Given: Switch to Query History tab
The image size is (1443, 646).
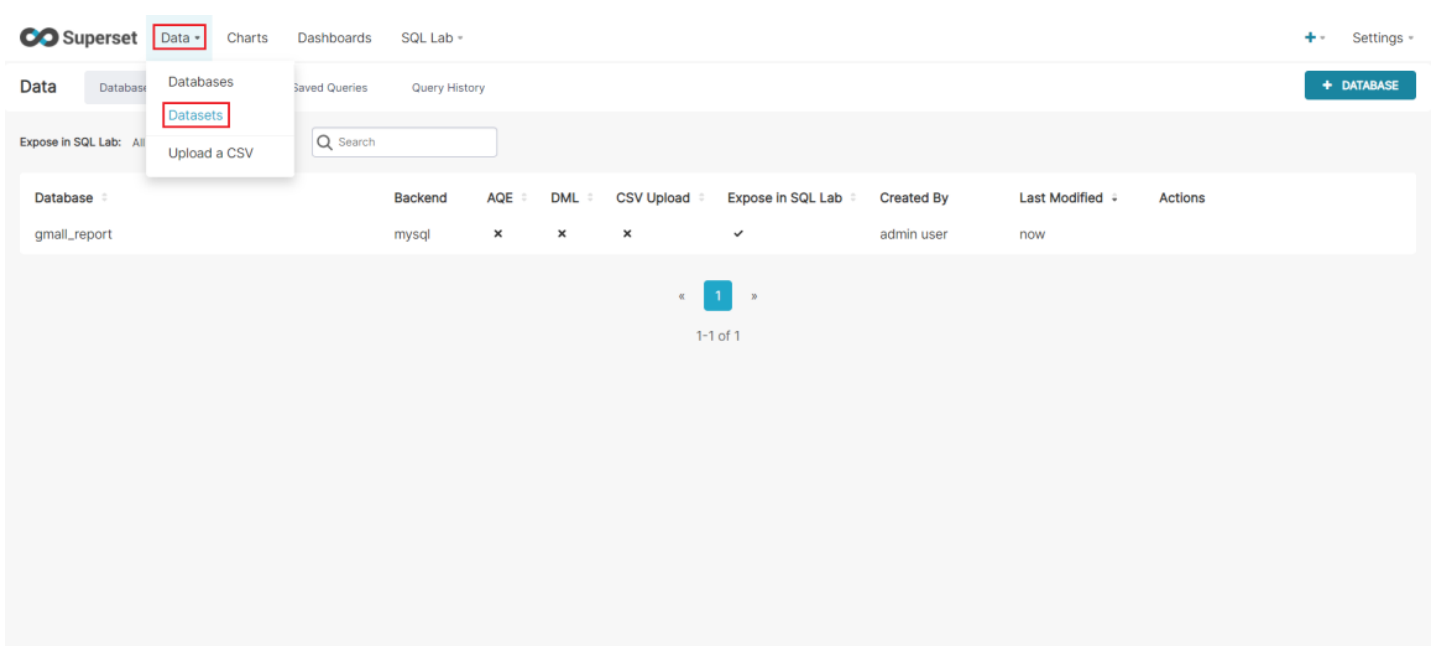Looking at the screenshot, I should [x=448, y=88].
